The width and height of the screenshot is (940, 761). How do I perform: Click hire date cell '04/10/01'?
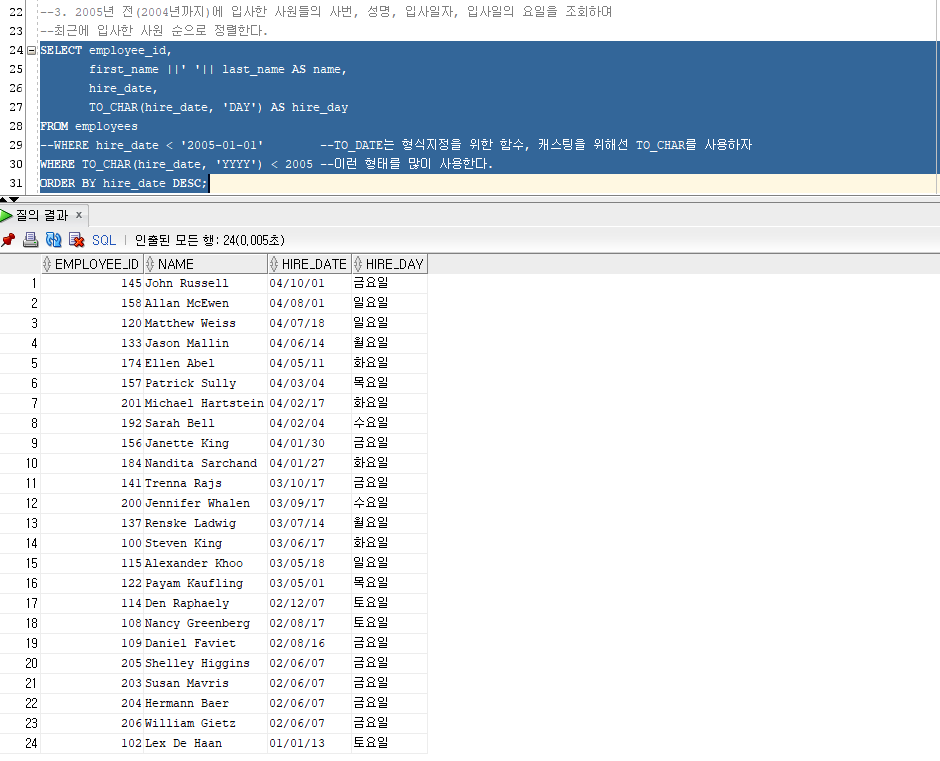(x=309, y=283)
